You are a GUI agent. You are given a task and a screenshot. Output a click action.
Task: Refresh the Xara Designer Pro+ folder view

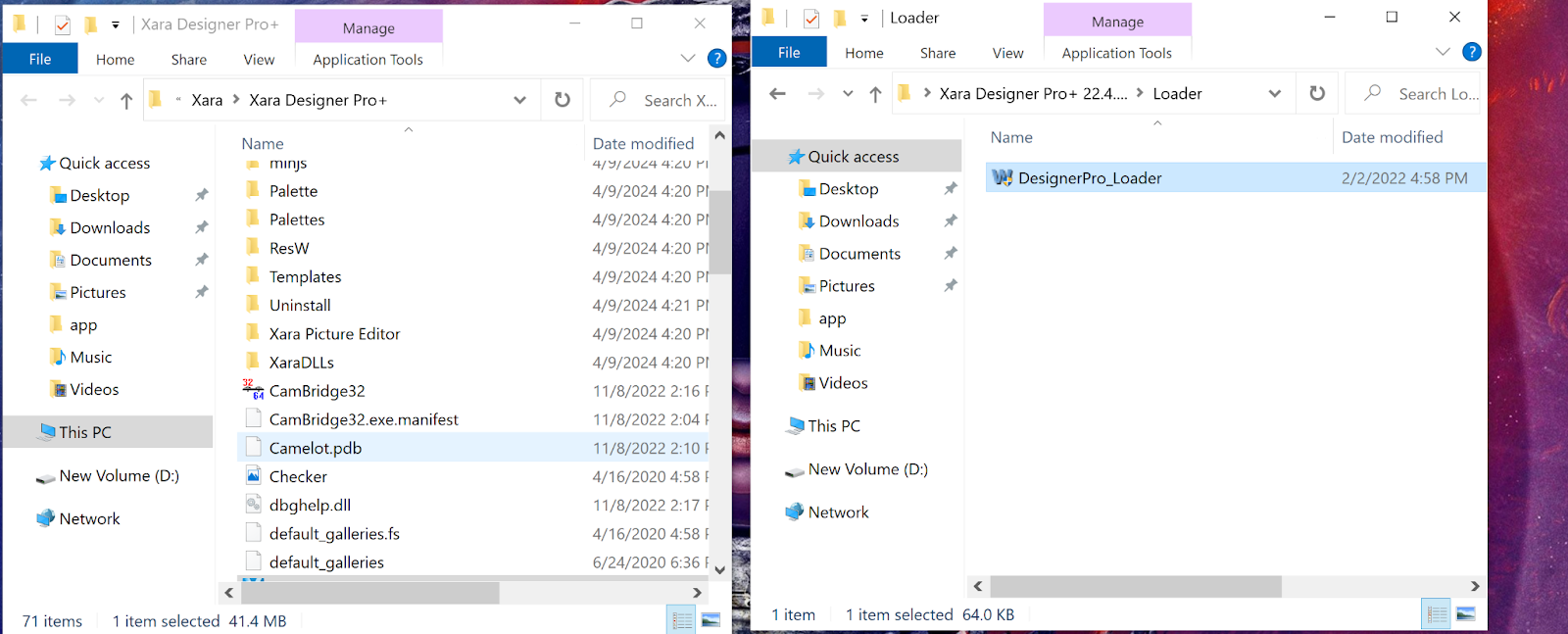(x=563, y=100)
